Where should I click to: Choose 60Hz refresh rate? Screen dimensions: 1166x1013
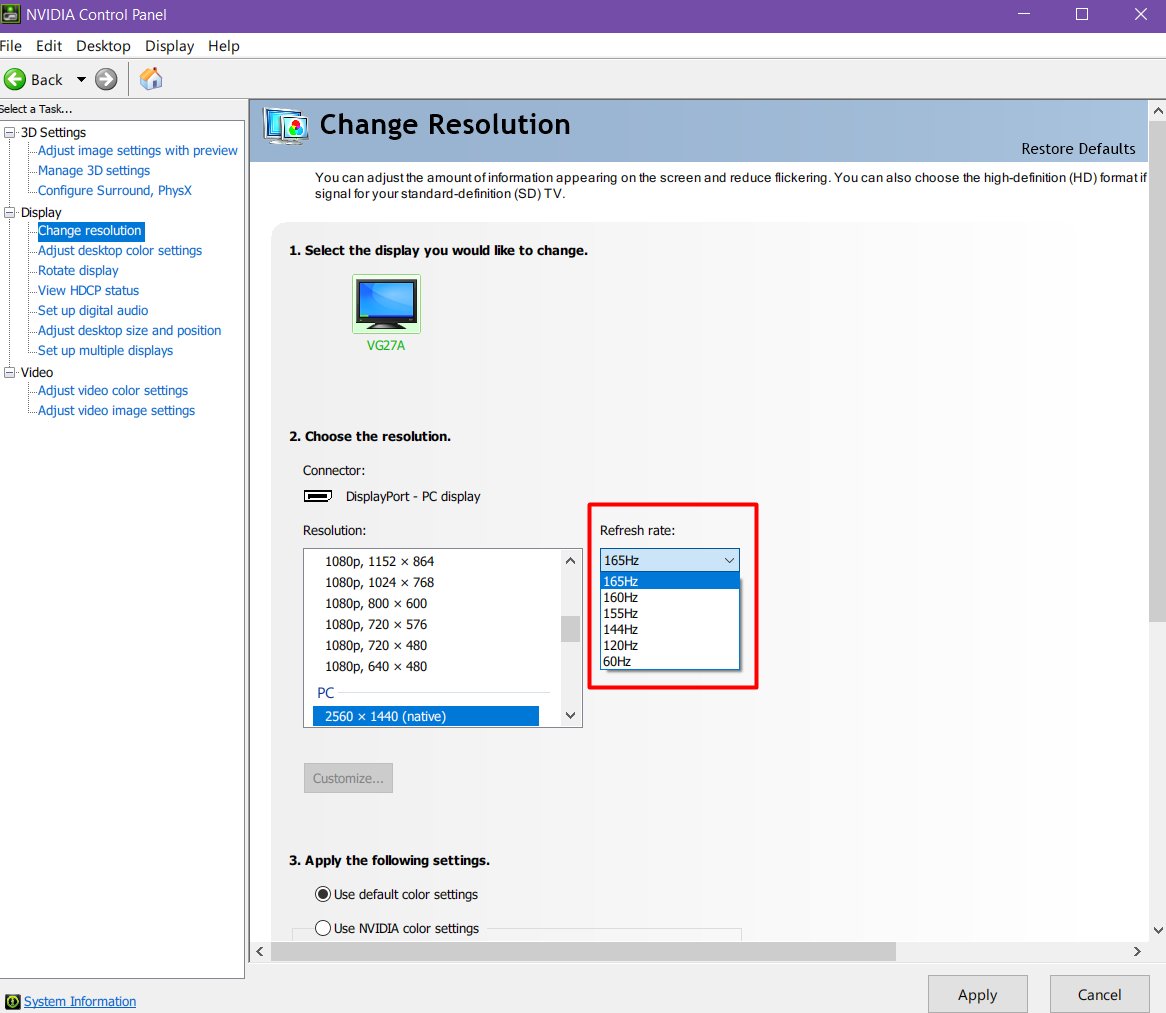670,661
